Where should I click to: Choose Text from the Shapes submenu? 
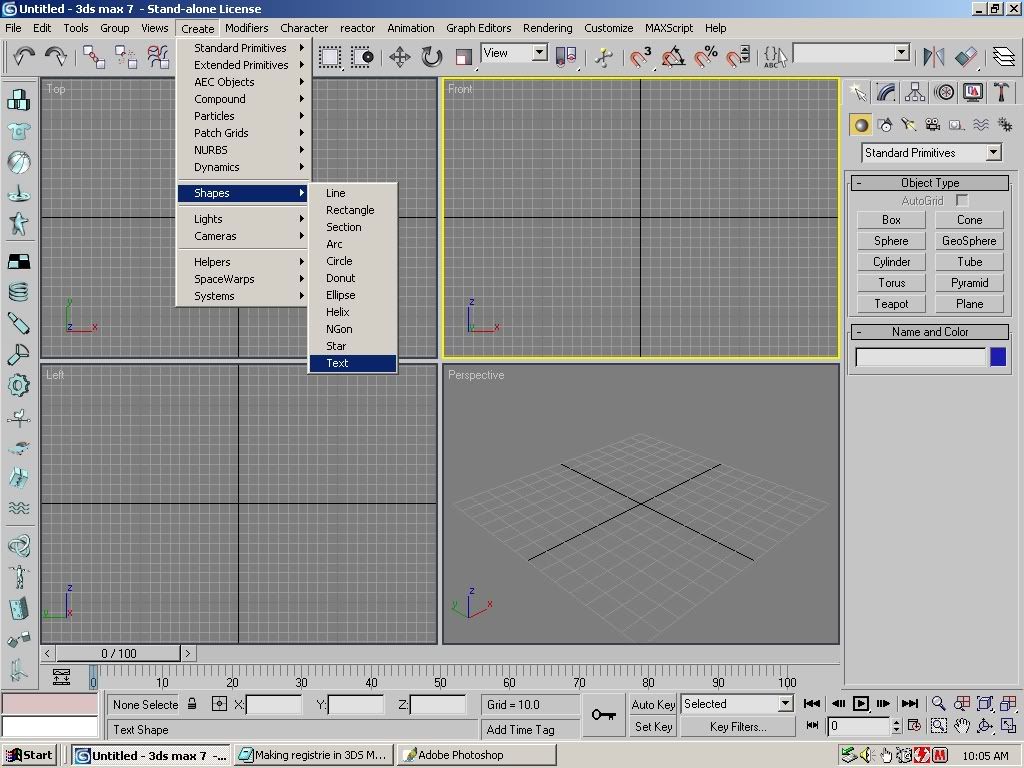click(x=353, y=363)
